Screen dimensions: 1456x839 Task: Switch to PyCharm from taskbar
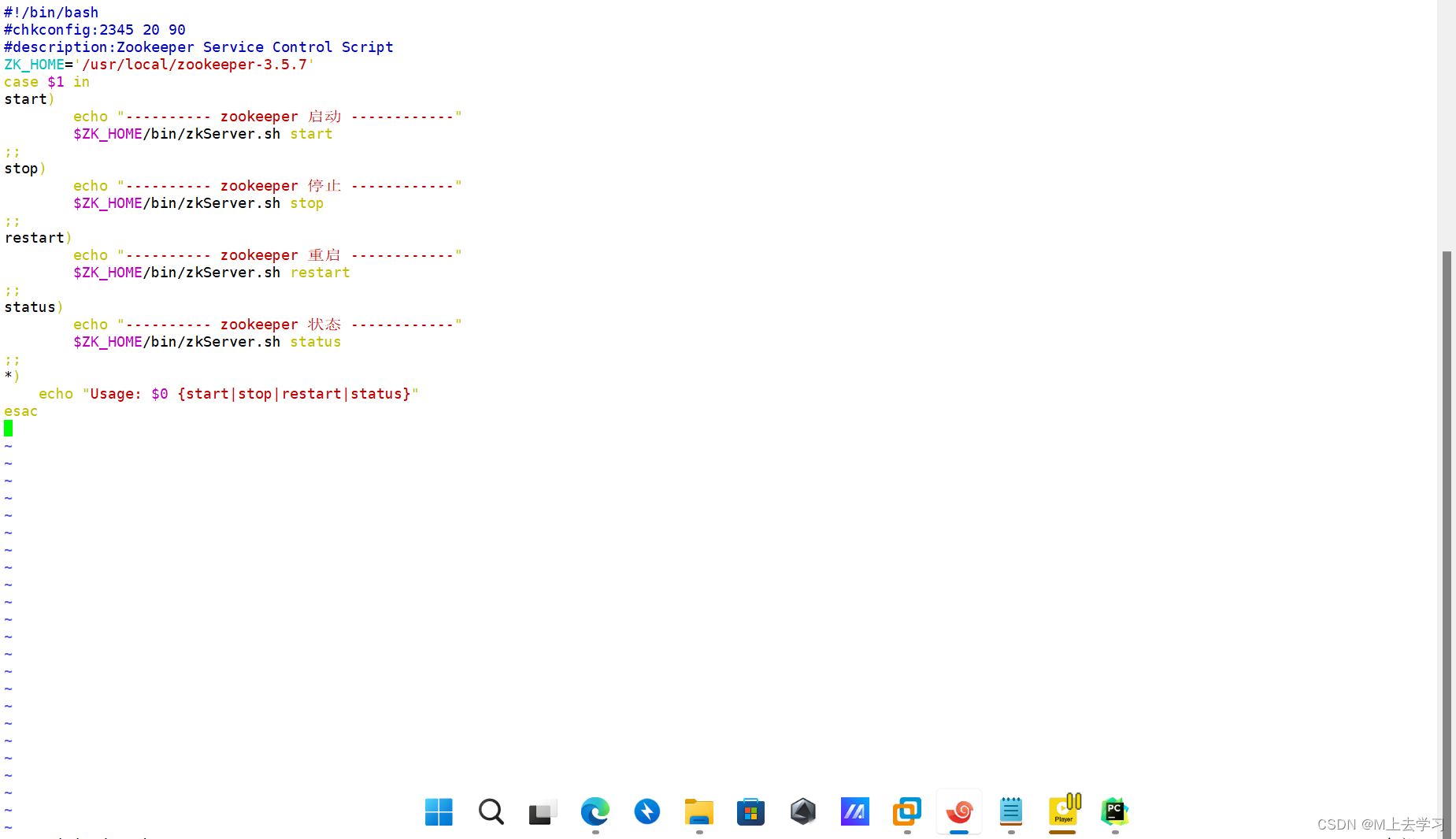[1114, 811]
